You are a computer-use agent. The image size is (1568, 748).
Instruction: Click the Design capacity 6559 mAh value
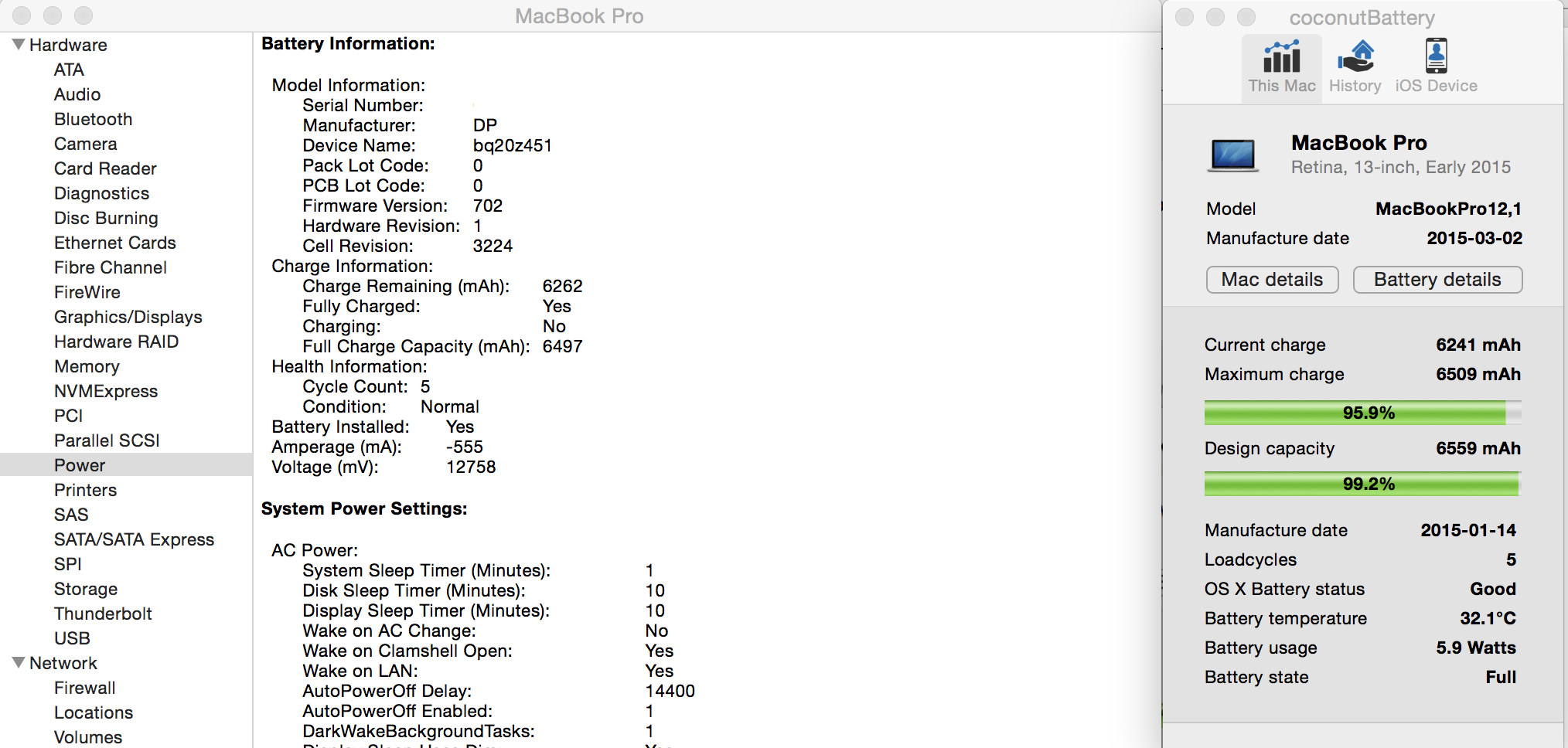coord(1478,448)
